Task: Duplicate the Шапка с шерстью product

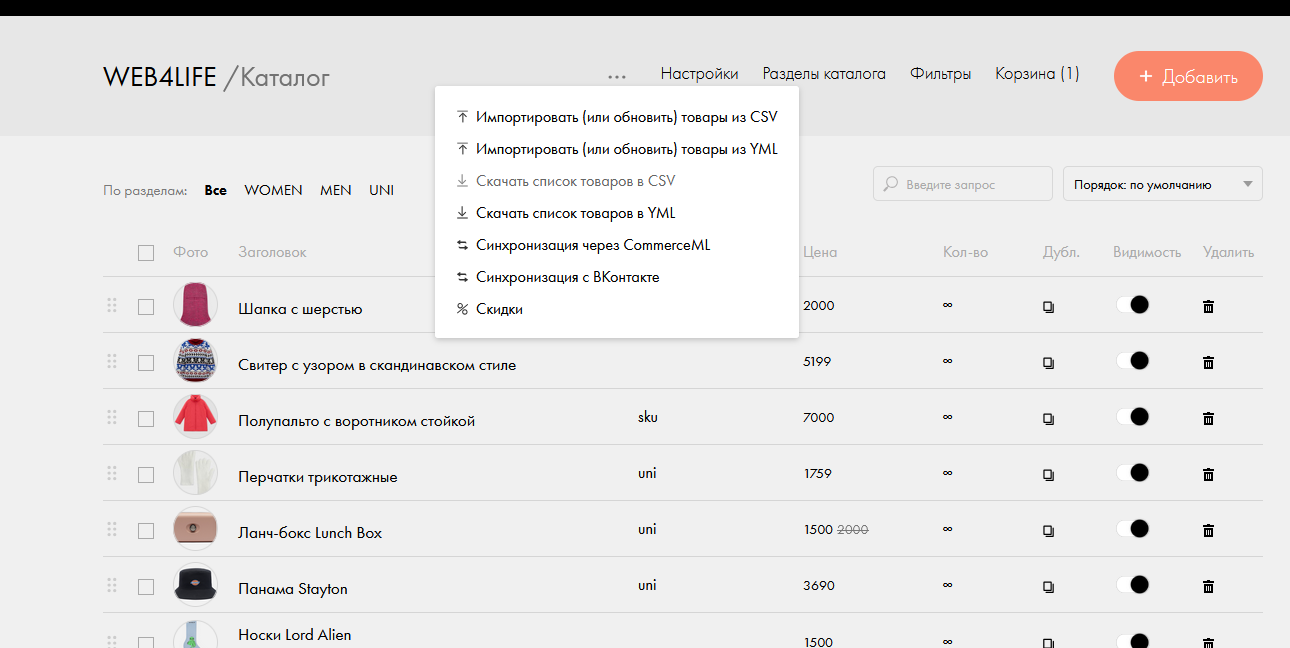Action: coord(1048,307)
